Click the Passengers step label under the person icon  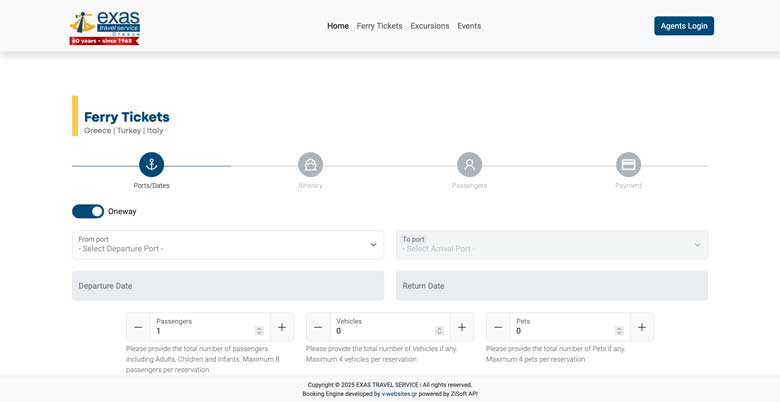click(x=470, y=186)
